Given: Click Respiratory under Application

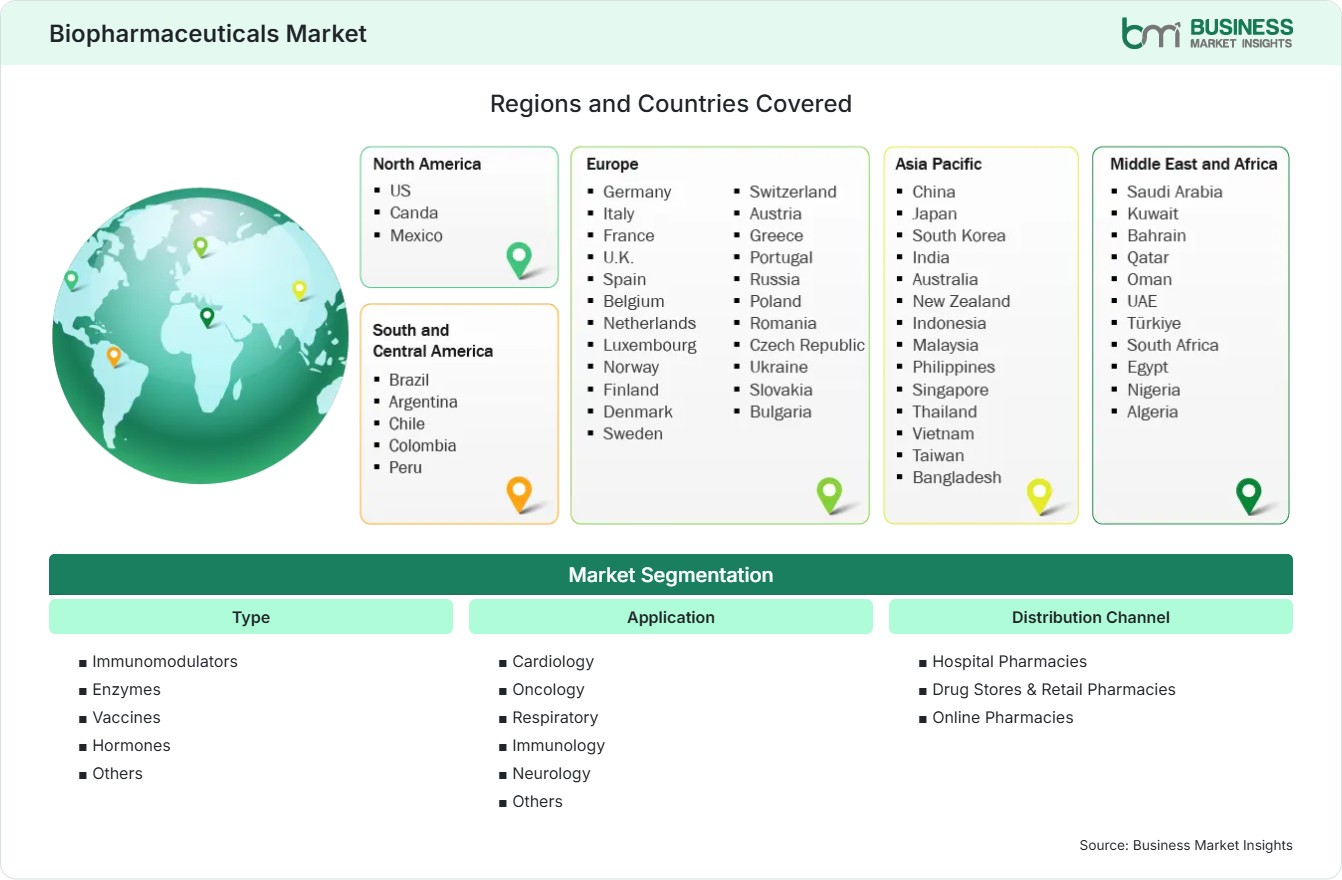Looking at the screenshot, I should [x=555, y=718].
